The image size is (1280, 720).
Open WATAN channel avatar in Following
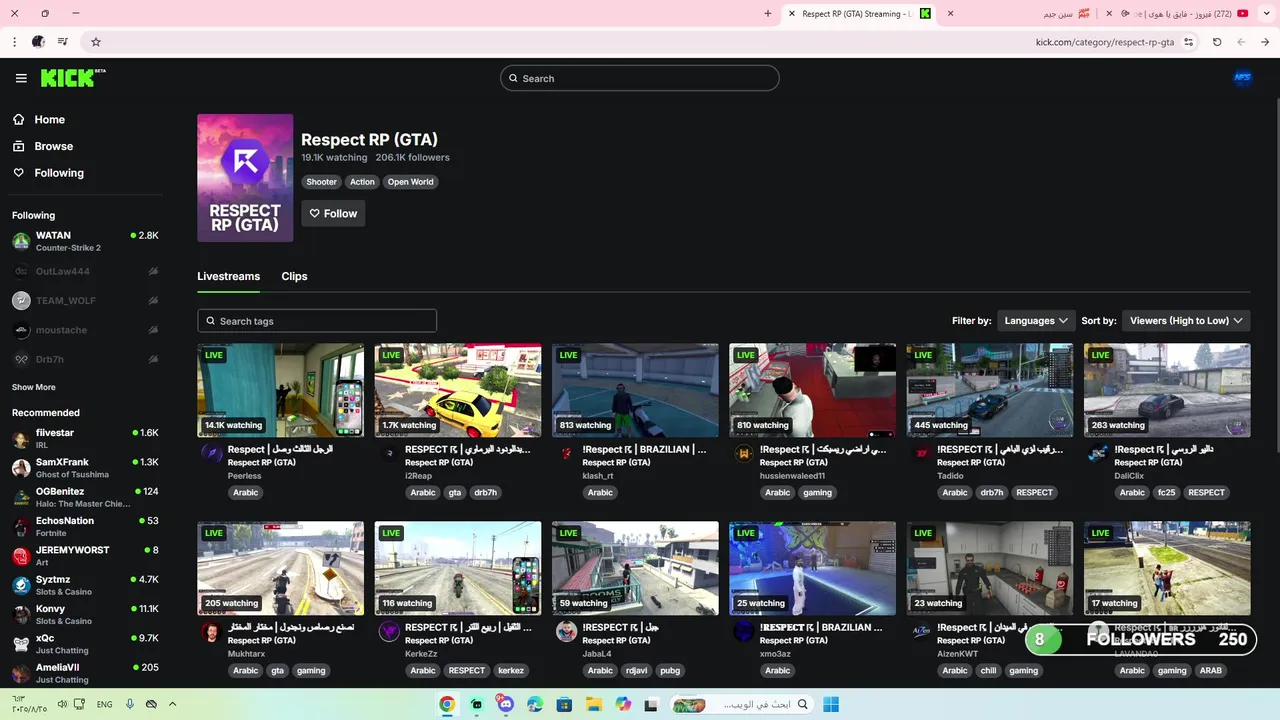tap(21, 241)
